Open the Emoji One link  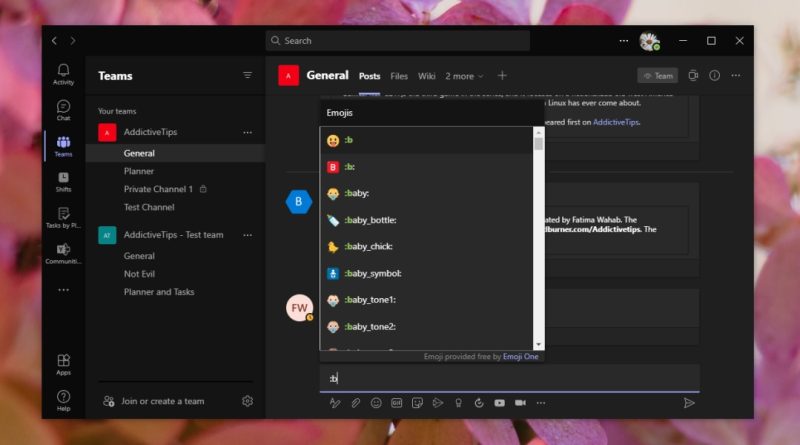(520, 356)
